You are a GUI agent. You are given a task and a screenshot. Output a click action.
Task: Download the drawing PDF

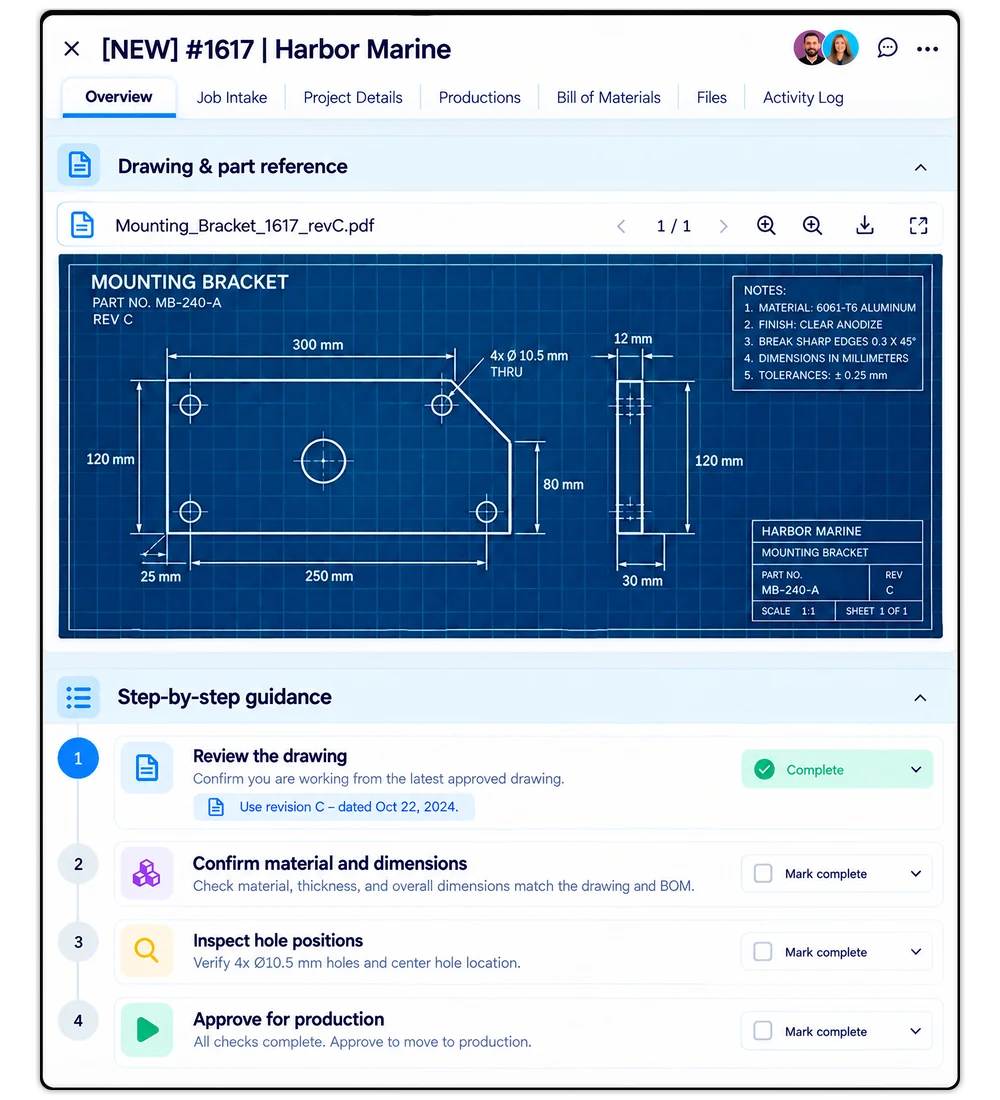point(865,225)
